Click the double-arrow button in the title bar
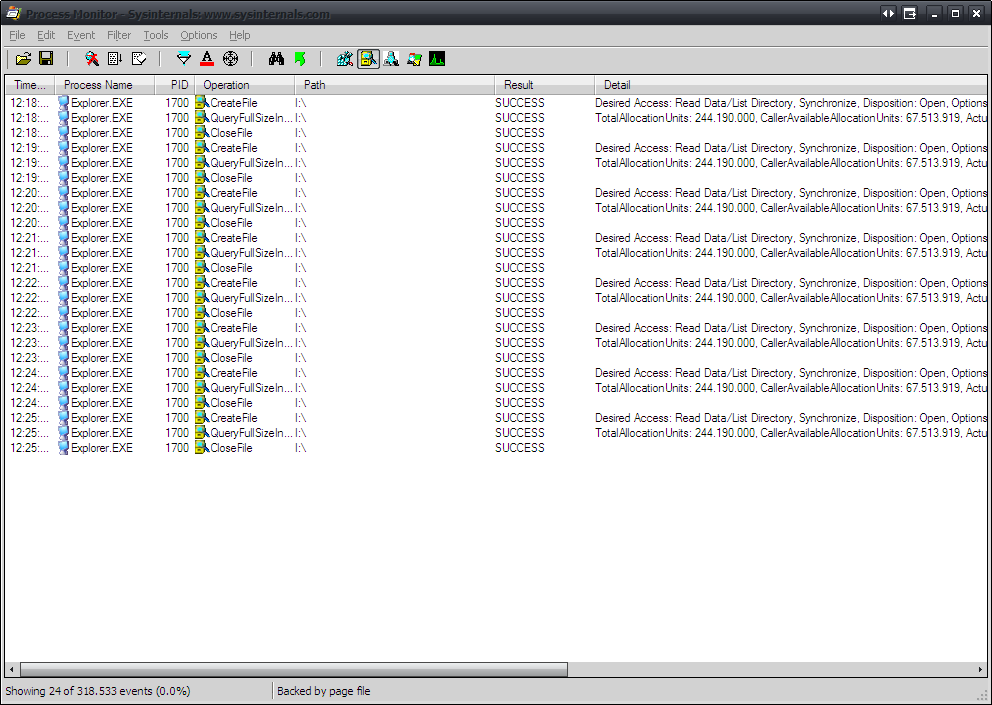The width and height of the screenshot is (992, 705). [x=888, y=13]
